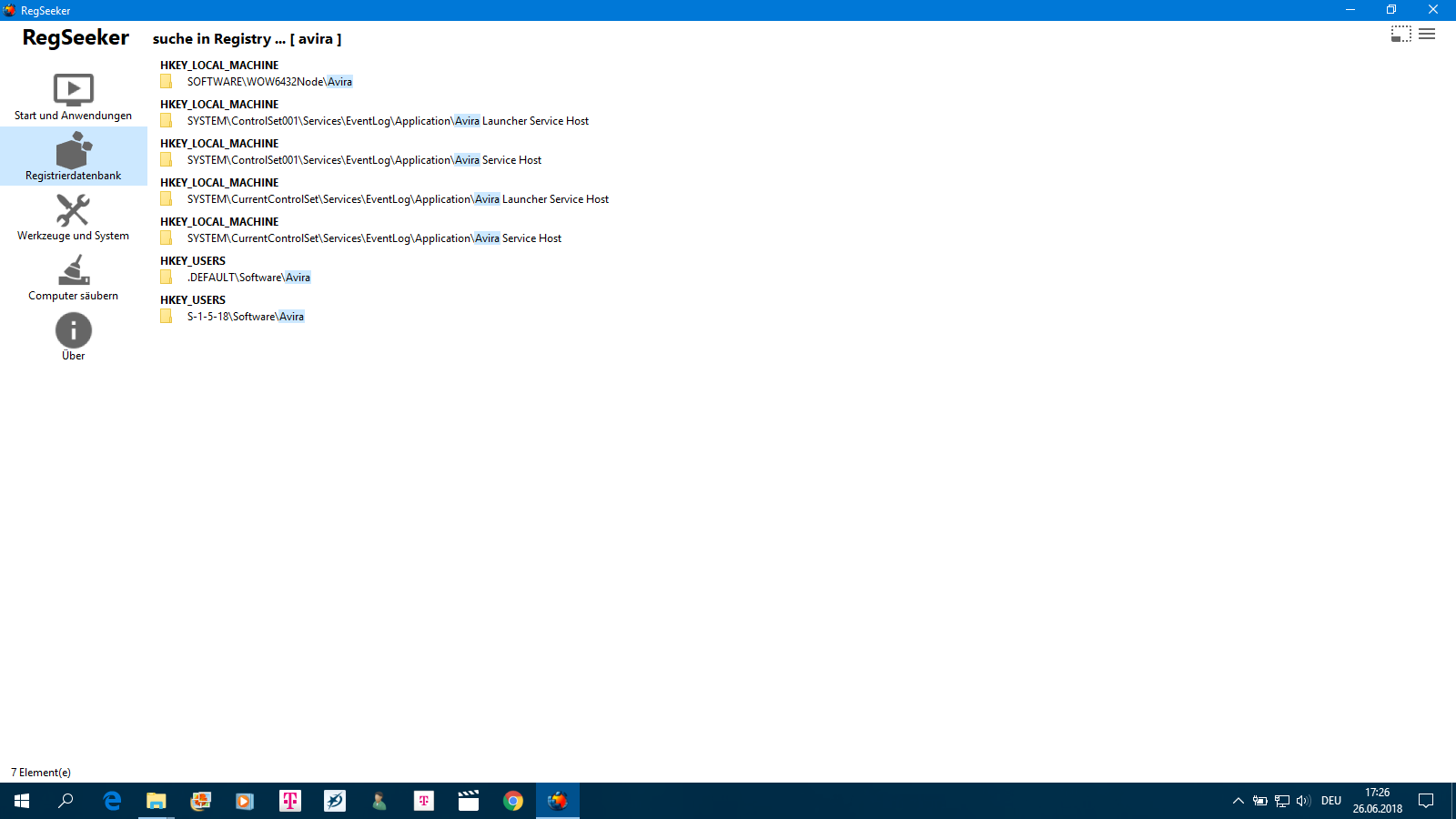1456x819 pixels.
Task: Open the hamburger menu
Action: coord(1427,35)
